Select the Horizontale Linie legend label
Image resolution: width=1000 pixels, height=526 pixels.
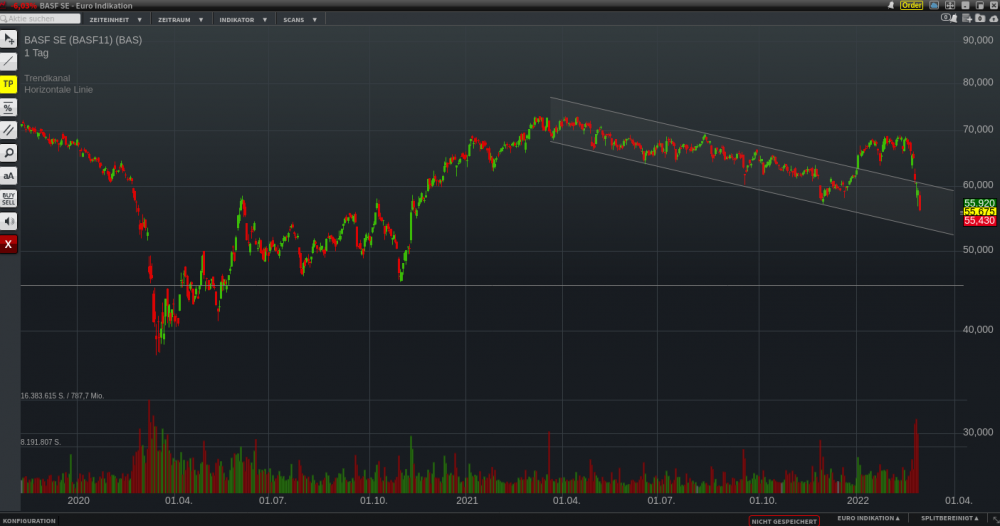click(59, 89)
